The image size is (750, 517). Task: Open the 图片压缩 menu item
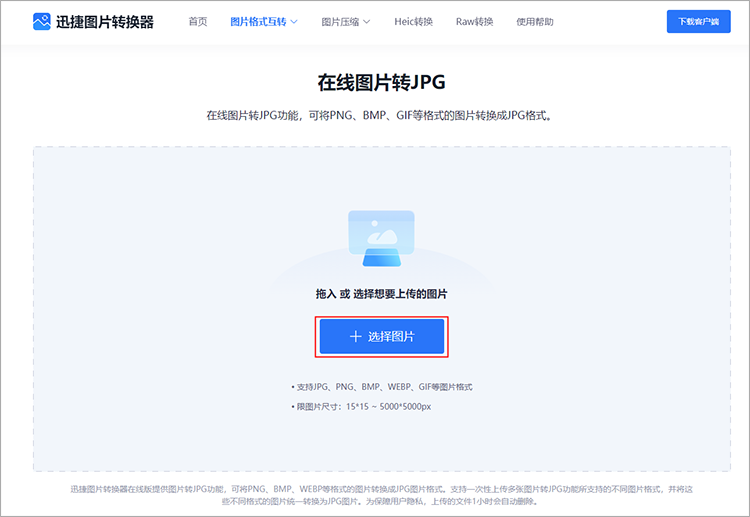point(340,22)
